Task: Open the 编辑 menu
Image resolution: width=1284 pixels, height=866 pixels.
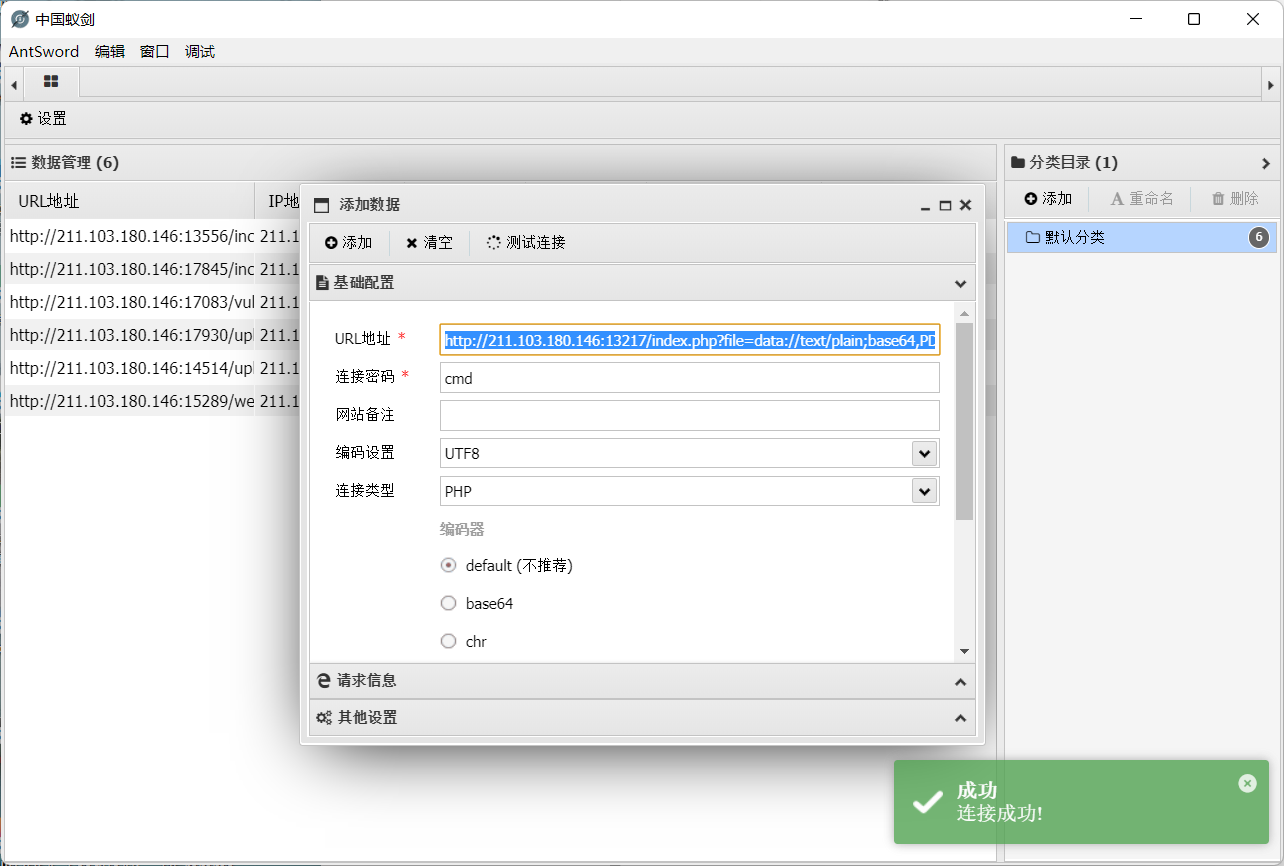Action: coord(110,52)
